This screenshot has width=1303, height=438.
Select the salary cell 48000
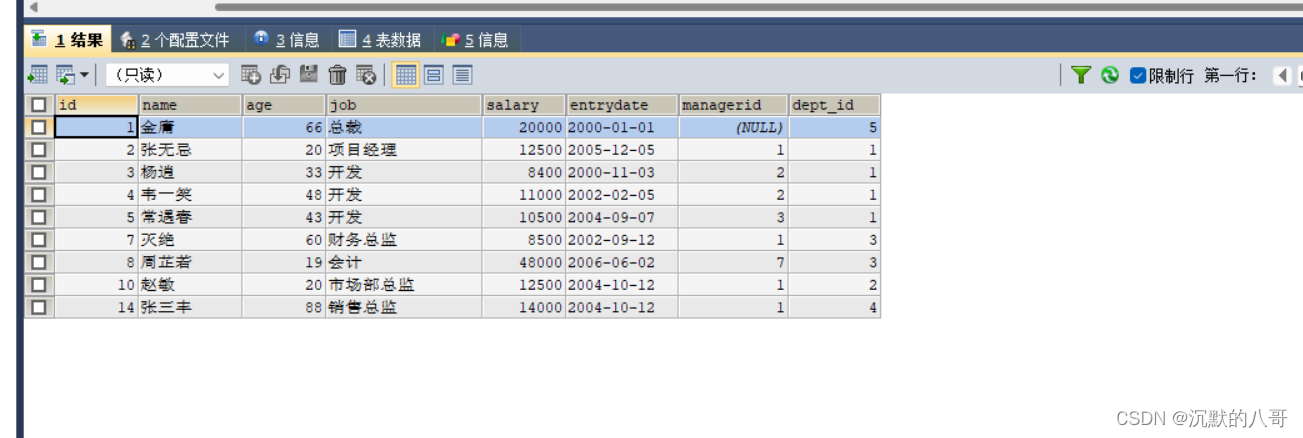click(523, 262)
